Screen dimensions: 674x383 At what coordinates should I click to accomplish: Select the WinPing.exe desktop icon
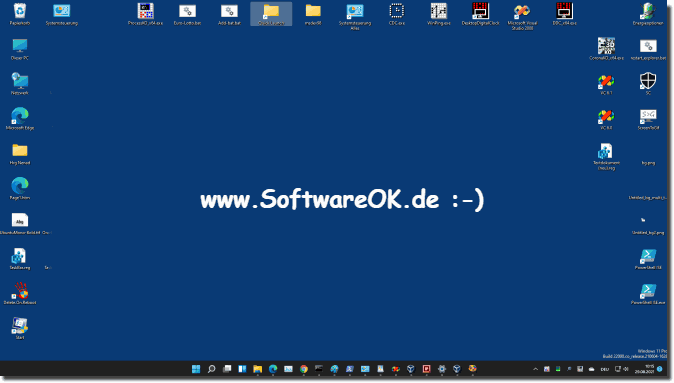[x=438, y=13]
